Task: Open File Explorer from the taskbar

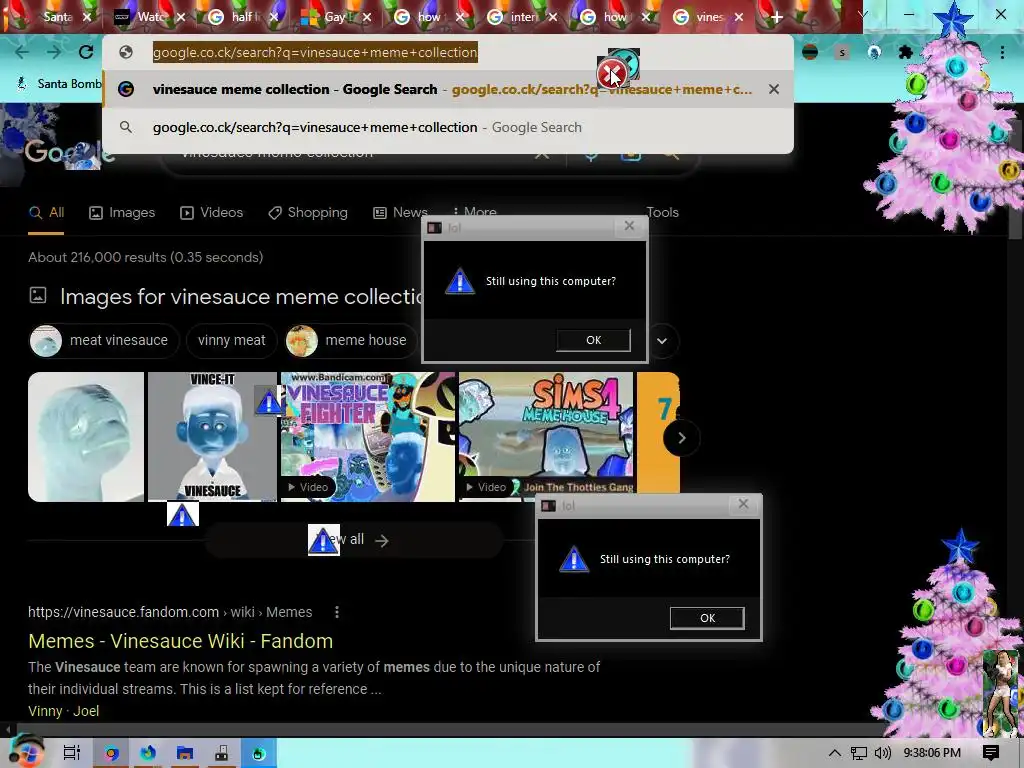Action: pyautogui.click(x=185, y=753)
